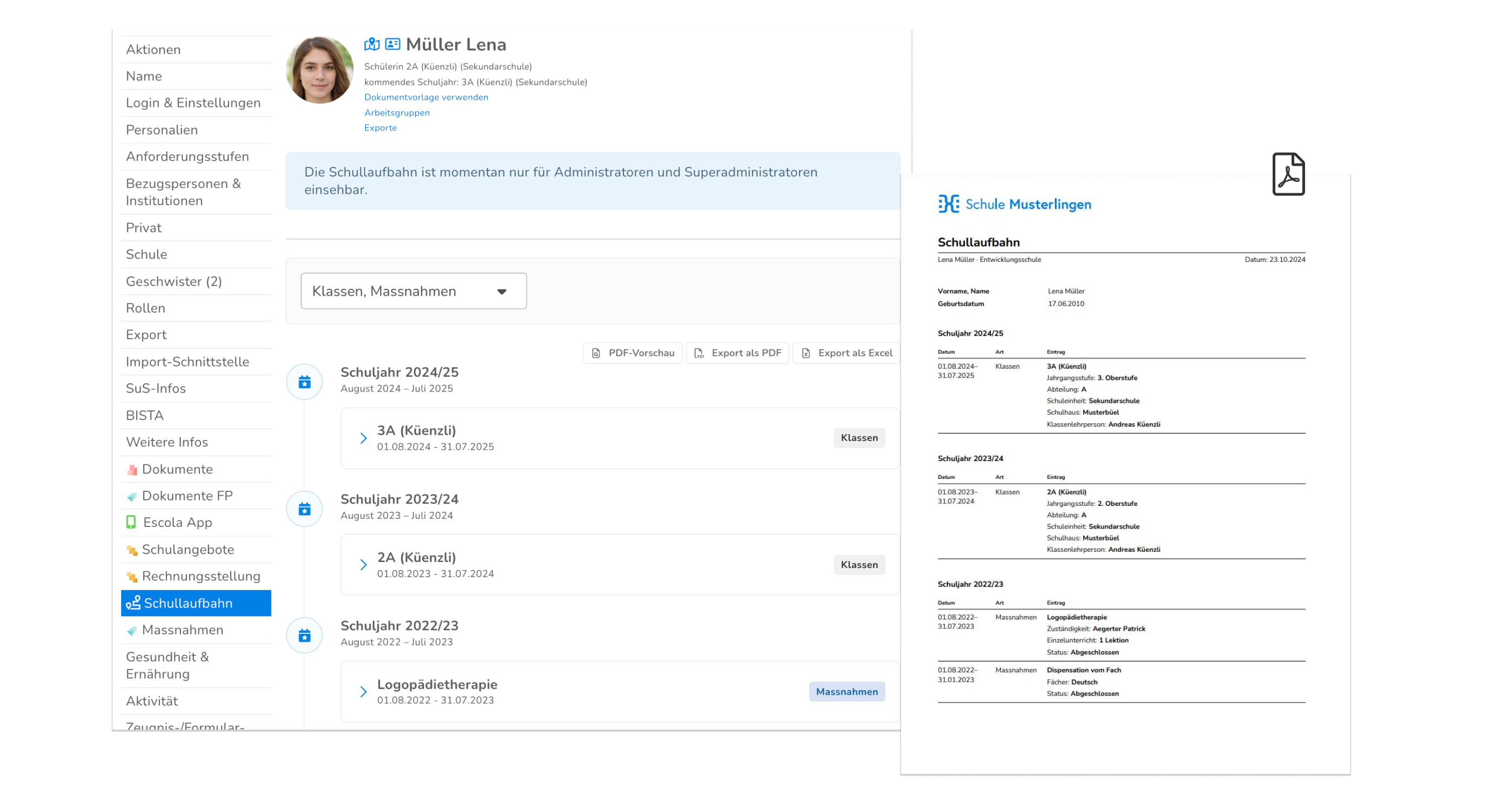Select the Privat sidebar entry
The image size is (1486, 812).
196,228
